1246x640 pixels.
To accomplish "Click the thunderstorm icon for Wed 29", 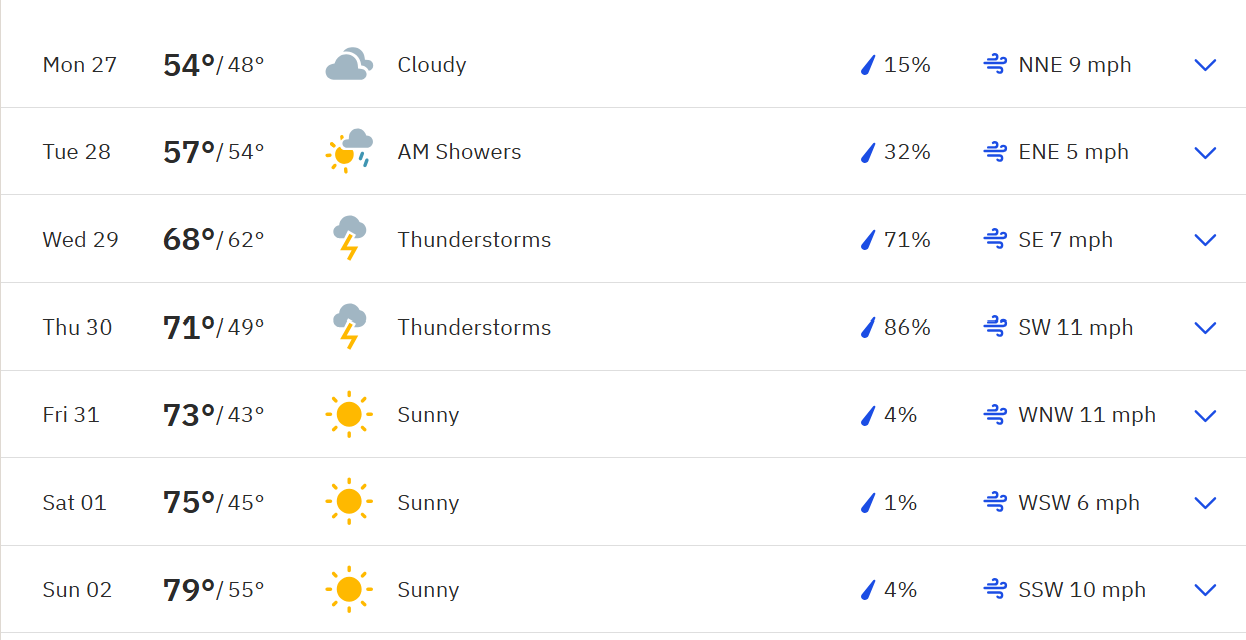I will coord(349,239).
